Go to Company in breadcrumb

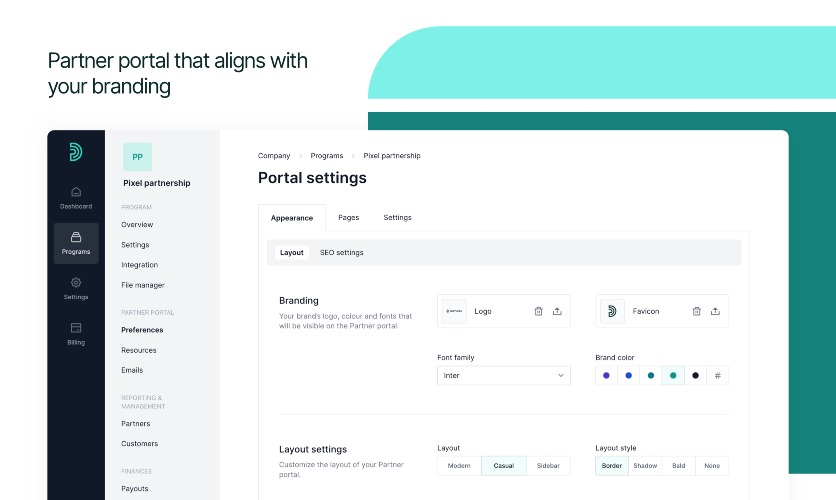click(274, 156)
